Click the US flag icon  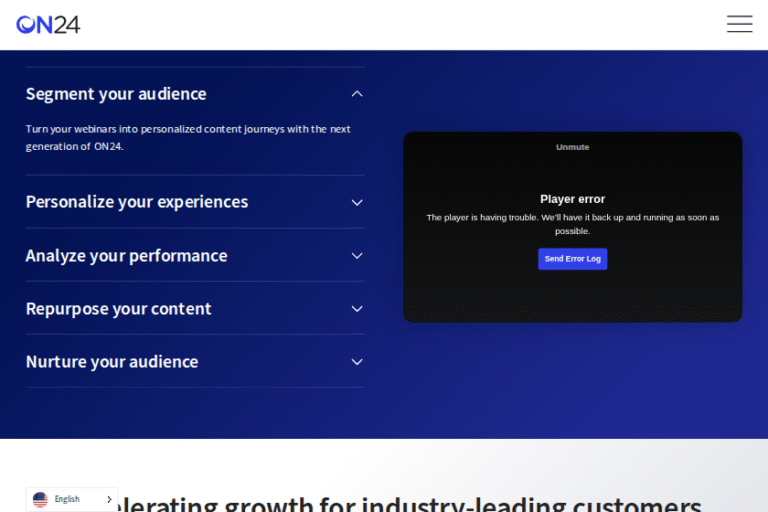point(40,499)
